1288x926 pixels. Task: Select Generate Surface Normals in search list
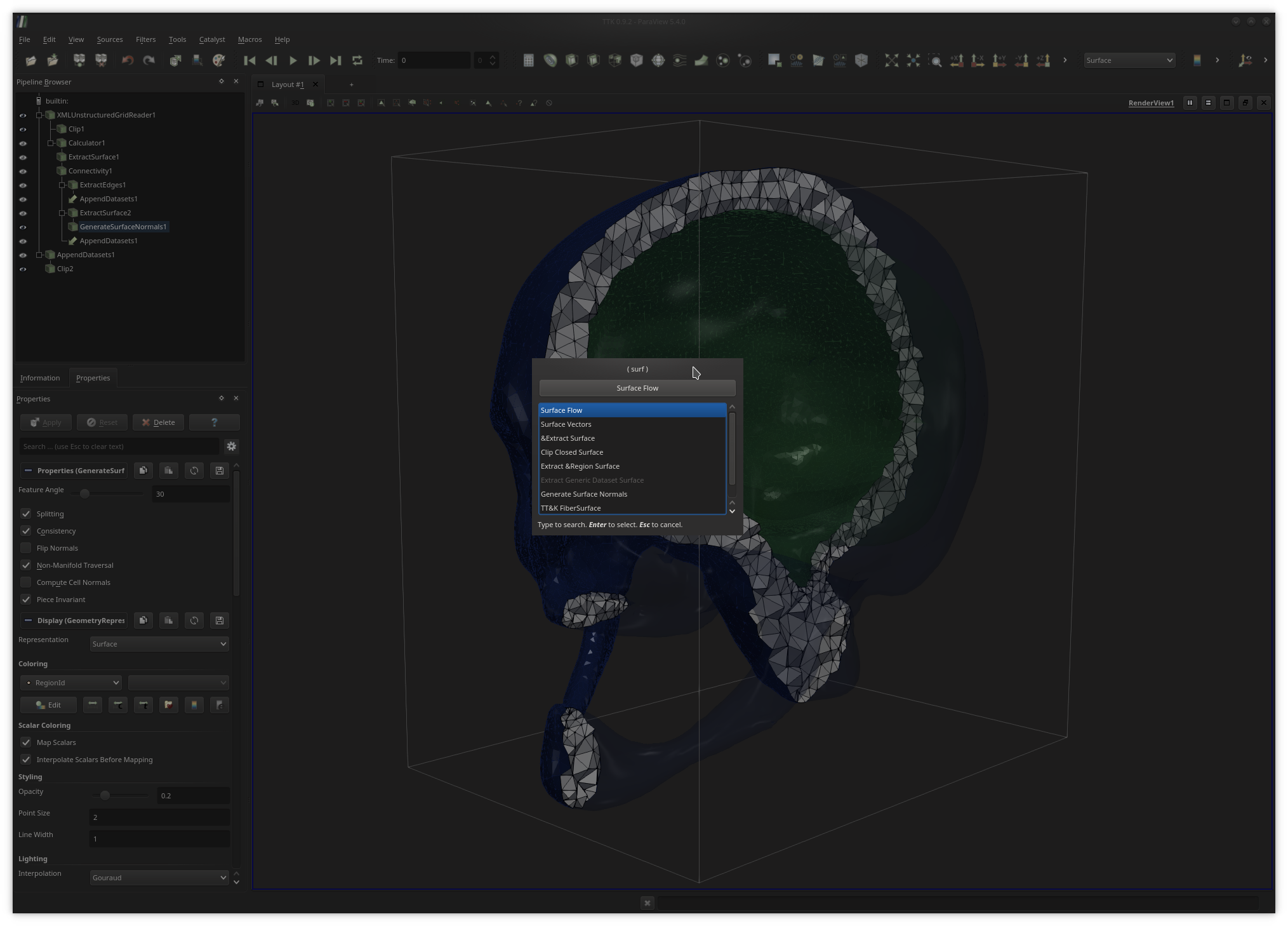point(583,494)
